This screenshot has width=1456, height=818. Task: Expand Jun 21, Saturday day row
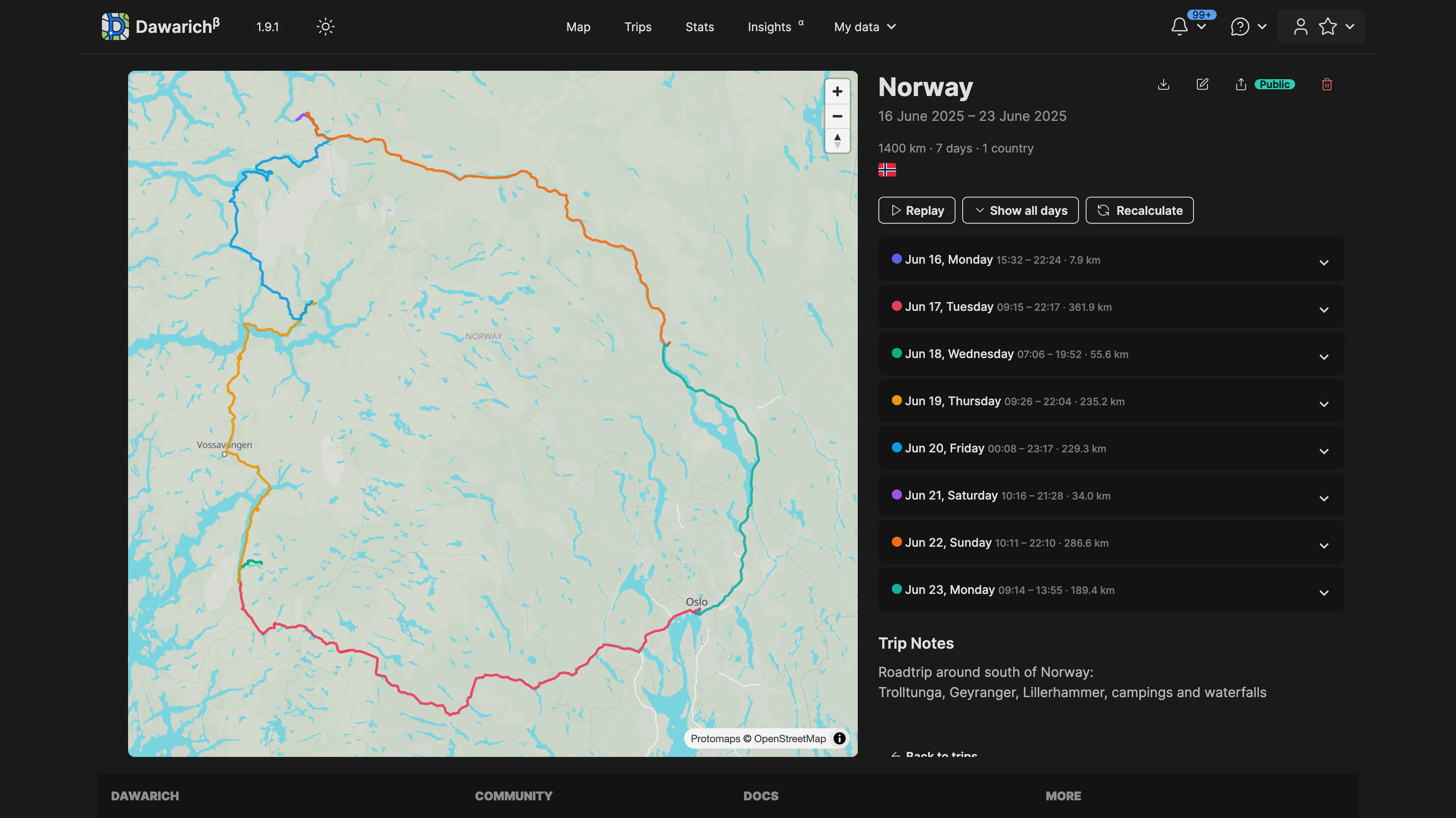[1111, 495]
